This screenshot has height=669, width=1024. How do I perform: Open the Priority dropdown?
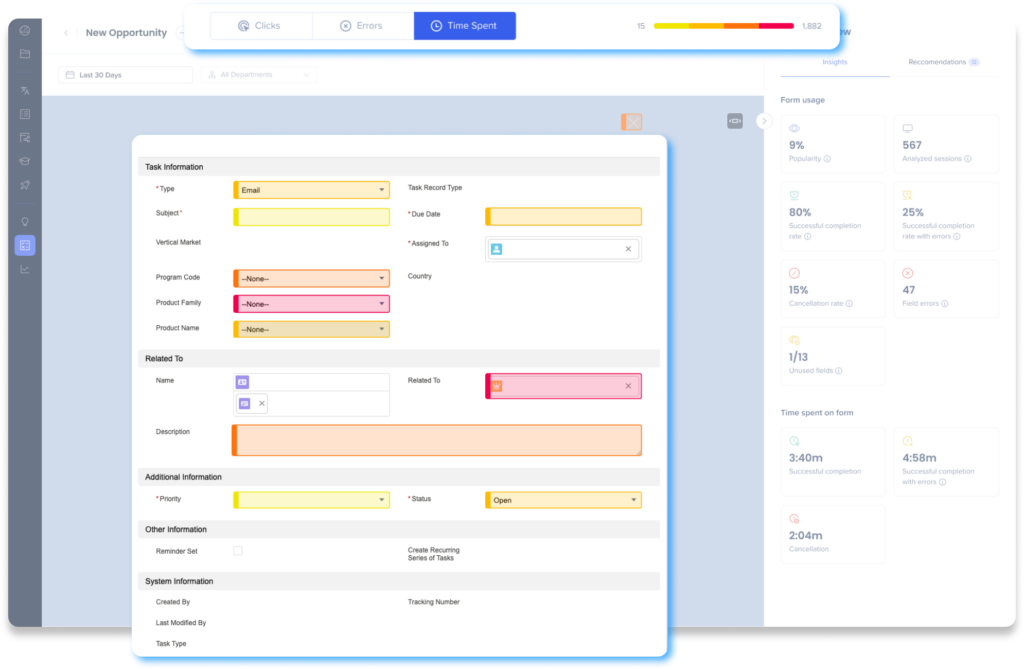pyautogui.click(x=312, y=500)
